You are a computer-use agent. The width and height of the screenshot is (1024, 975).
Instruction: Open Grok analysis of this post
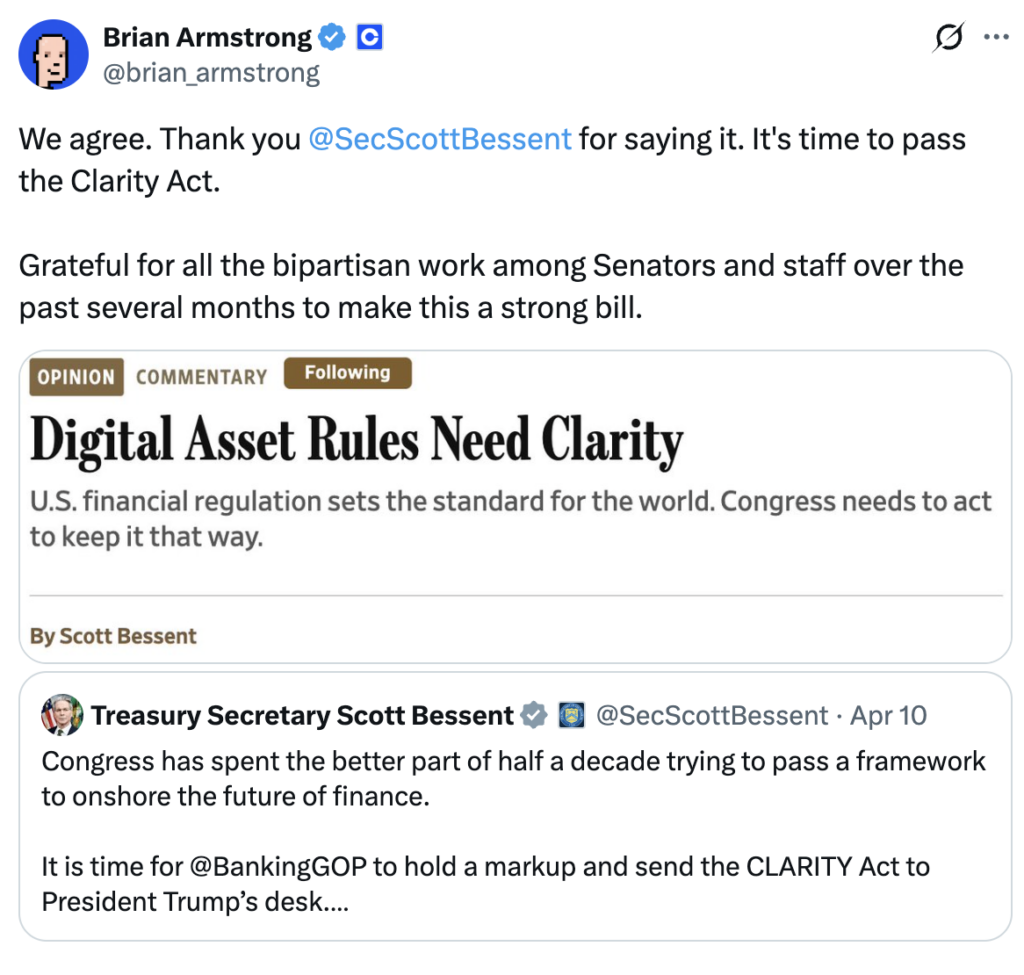coord(947,37)
